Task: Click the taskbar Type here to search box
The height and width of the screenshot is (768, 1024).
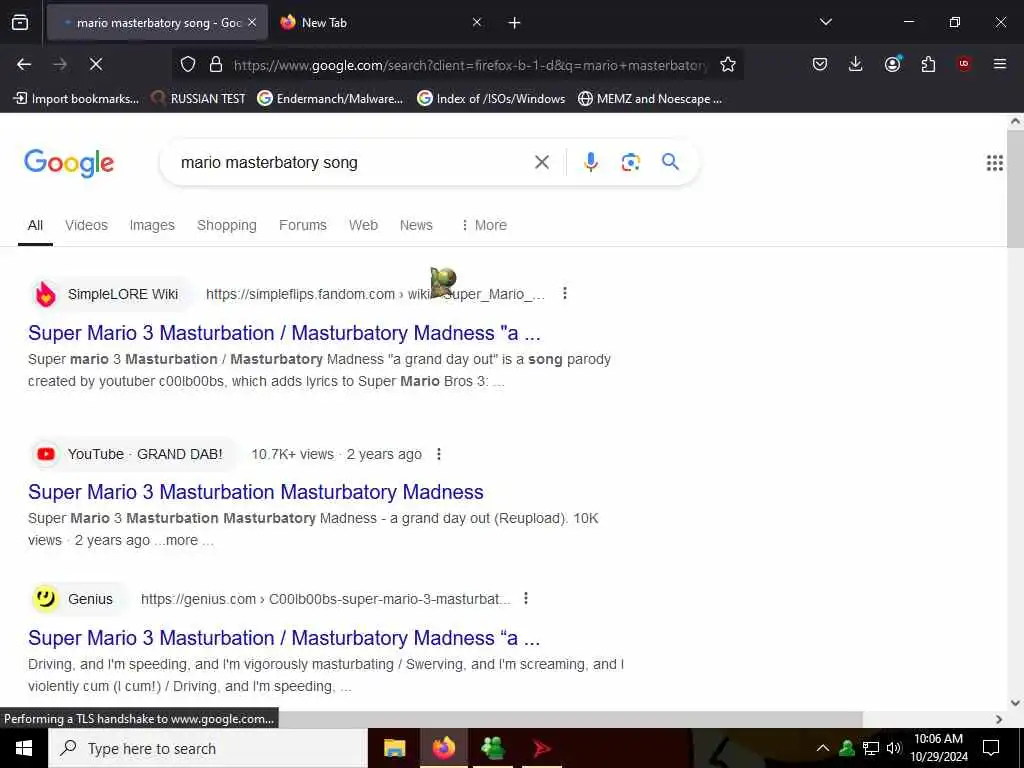Action: (208, 748)
